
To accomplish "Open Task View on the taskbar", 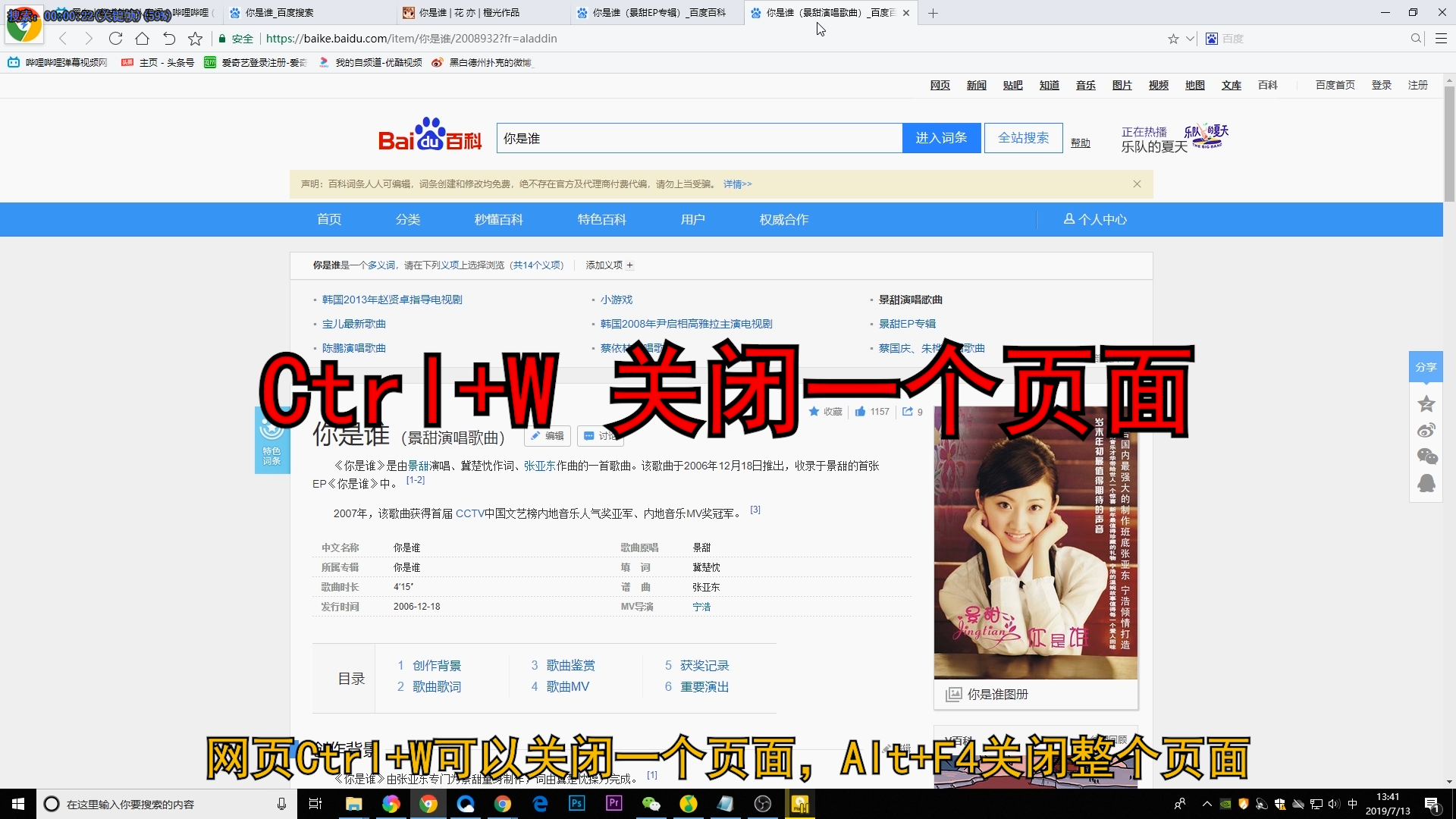I will (315, 804).
